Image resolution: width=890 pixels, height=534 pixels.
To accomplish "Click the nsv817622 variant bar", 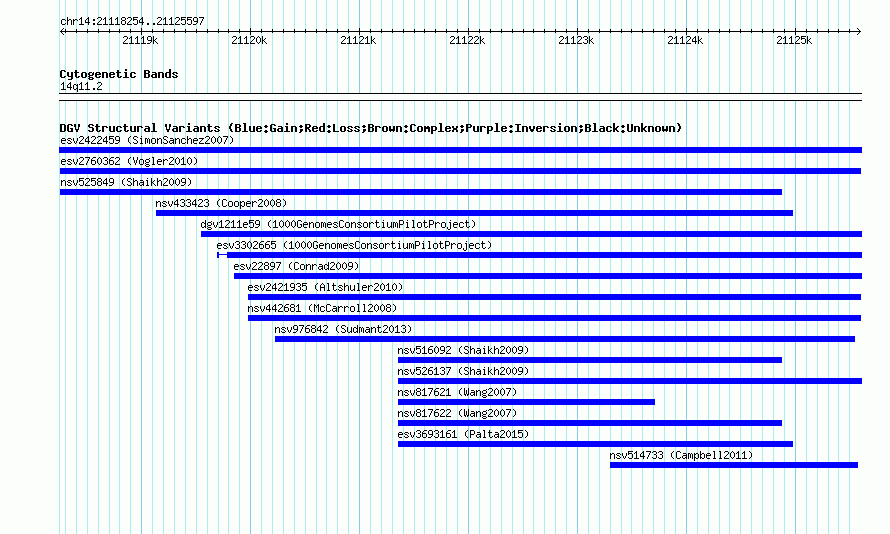I will click(x=590, y=423).
